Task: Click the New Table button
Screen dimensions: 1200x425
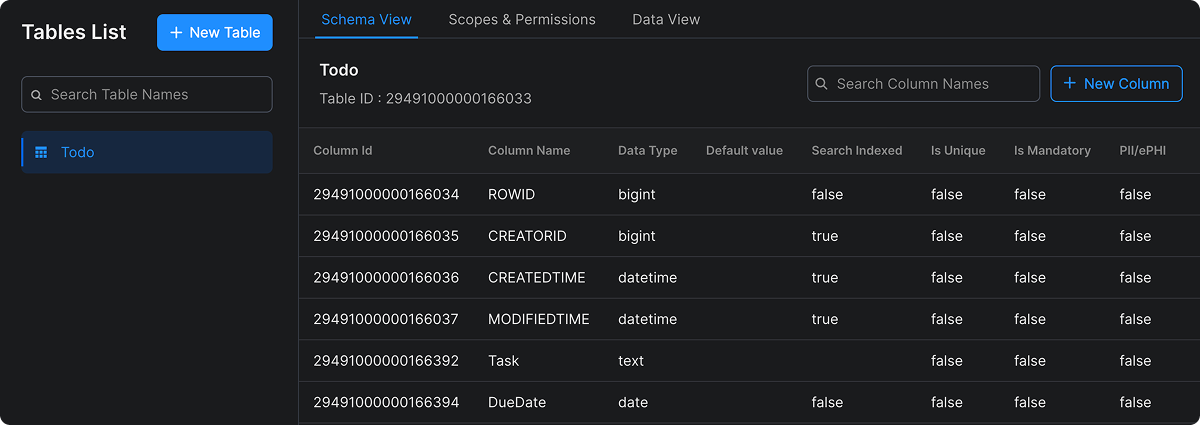Action: pos(215,32)
